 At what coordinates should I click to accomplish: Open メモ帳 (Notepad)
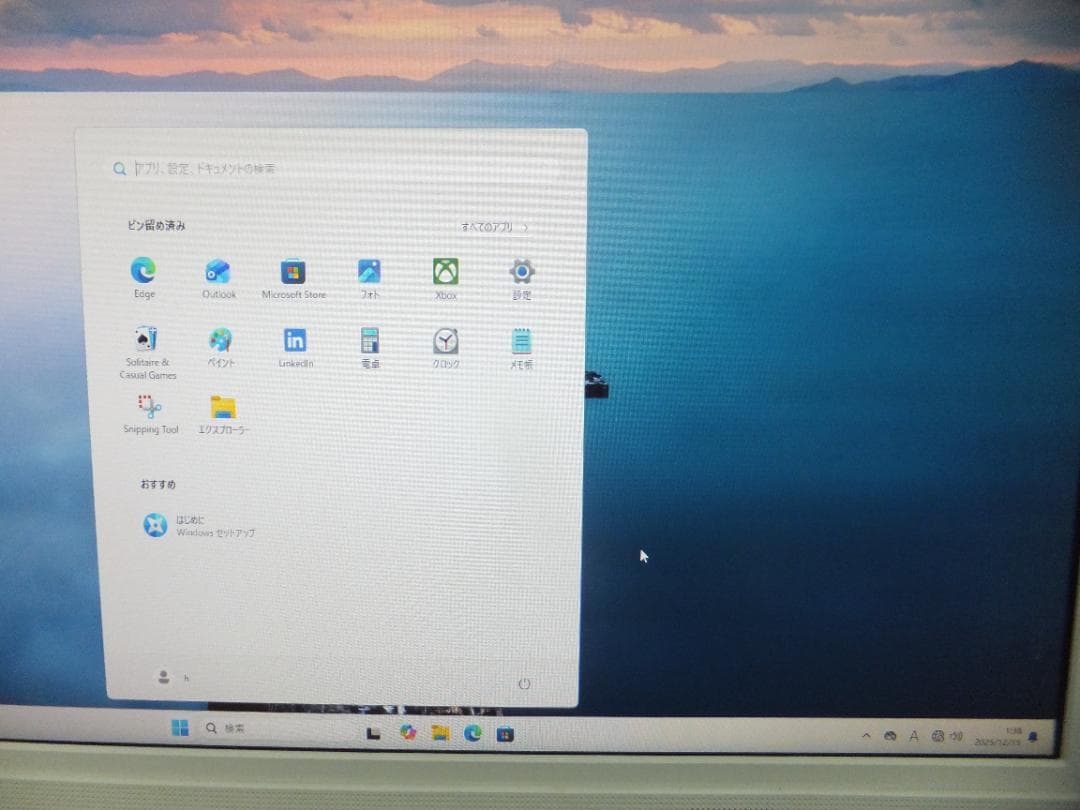pos(521,341)
